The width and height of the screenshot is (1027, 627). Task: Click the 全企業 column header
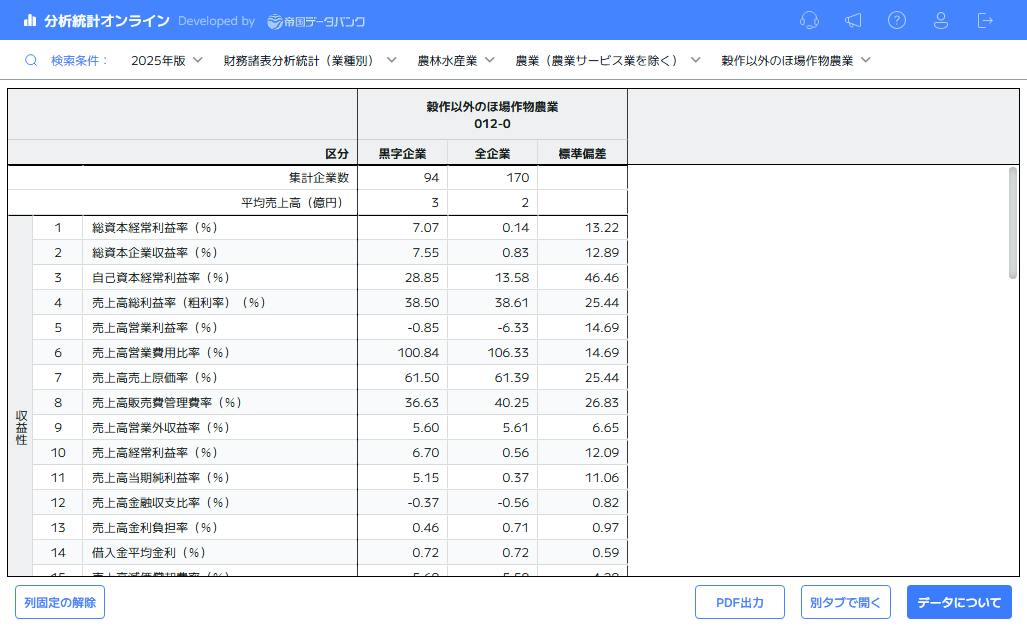492,153
